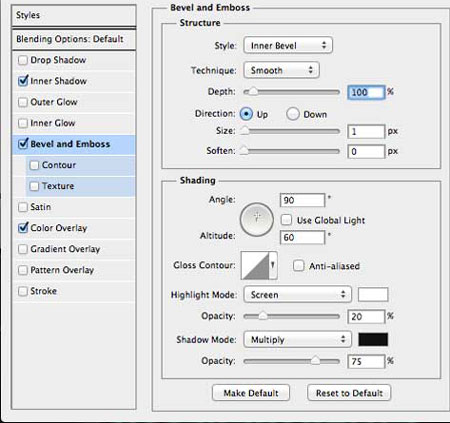This screenshot has width=450, height=423.
Task: Click the highlight Opacity field showing 20
Action: click(x=366, y=316)
